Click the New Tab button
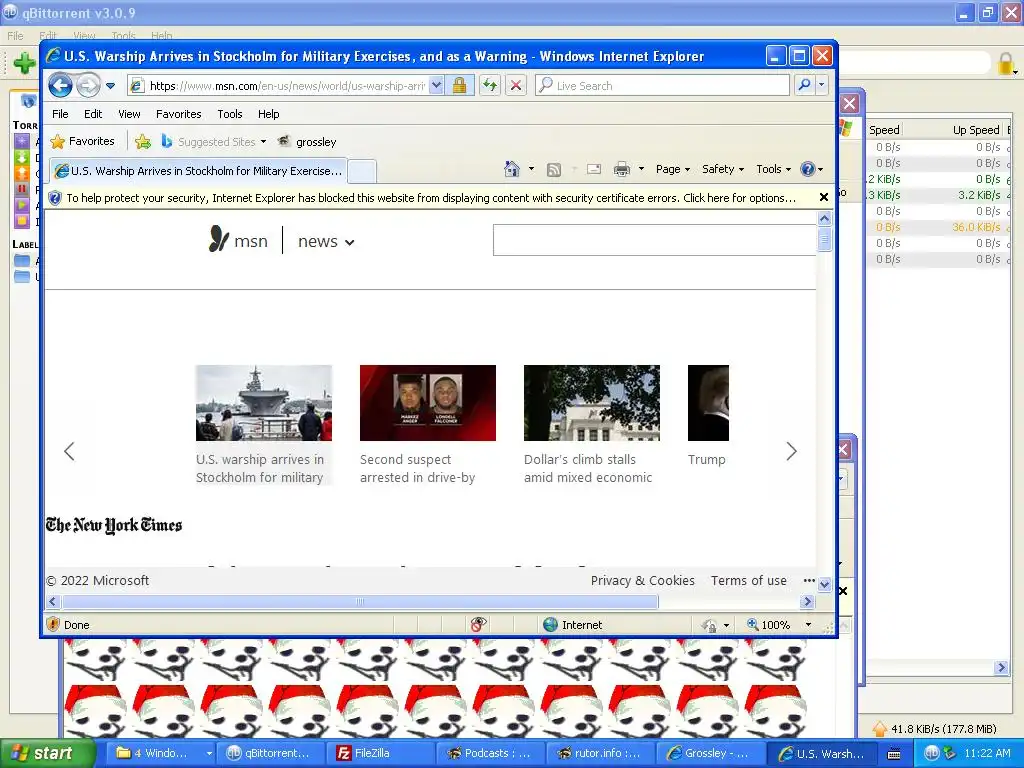Screen dimensions: 1024x768 [x=361, y=172]
